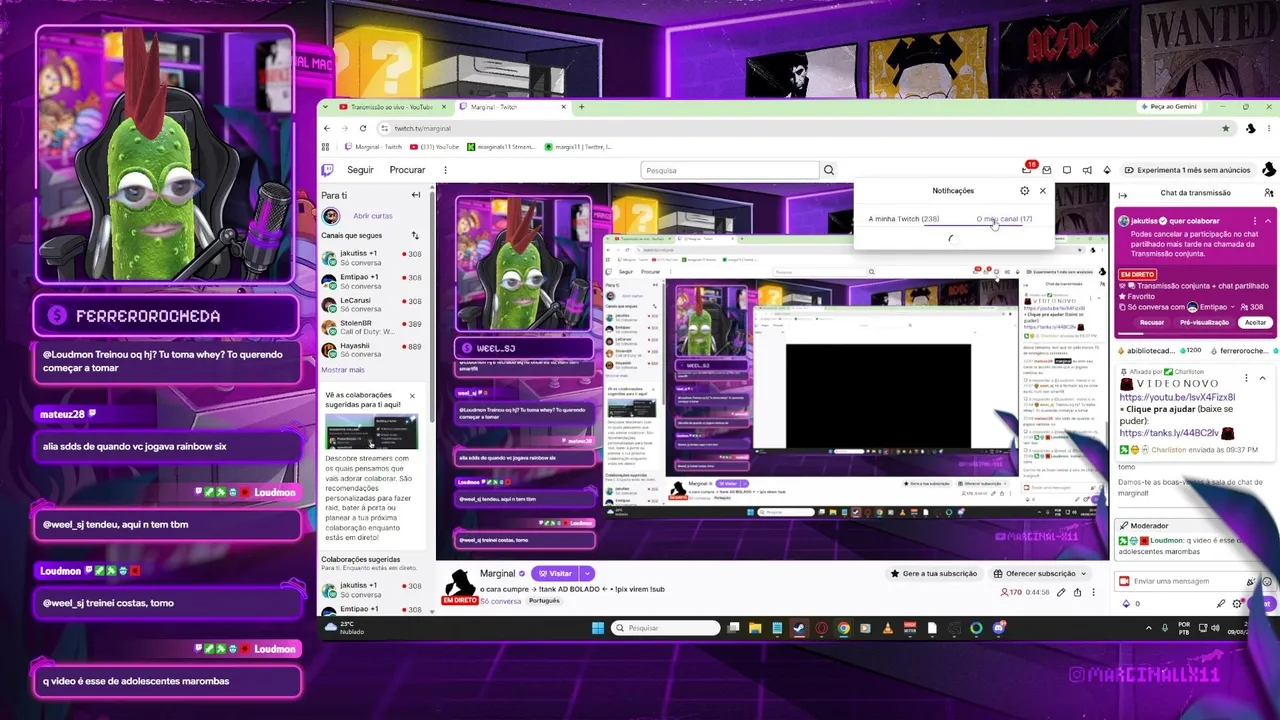Image resolution: width=1280 pixels, height=720 pixels.
Task: Open the Twitch whispers envelope icon
Action: pos(1046,170)
